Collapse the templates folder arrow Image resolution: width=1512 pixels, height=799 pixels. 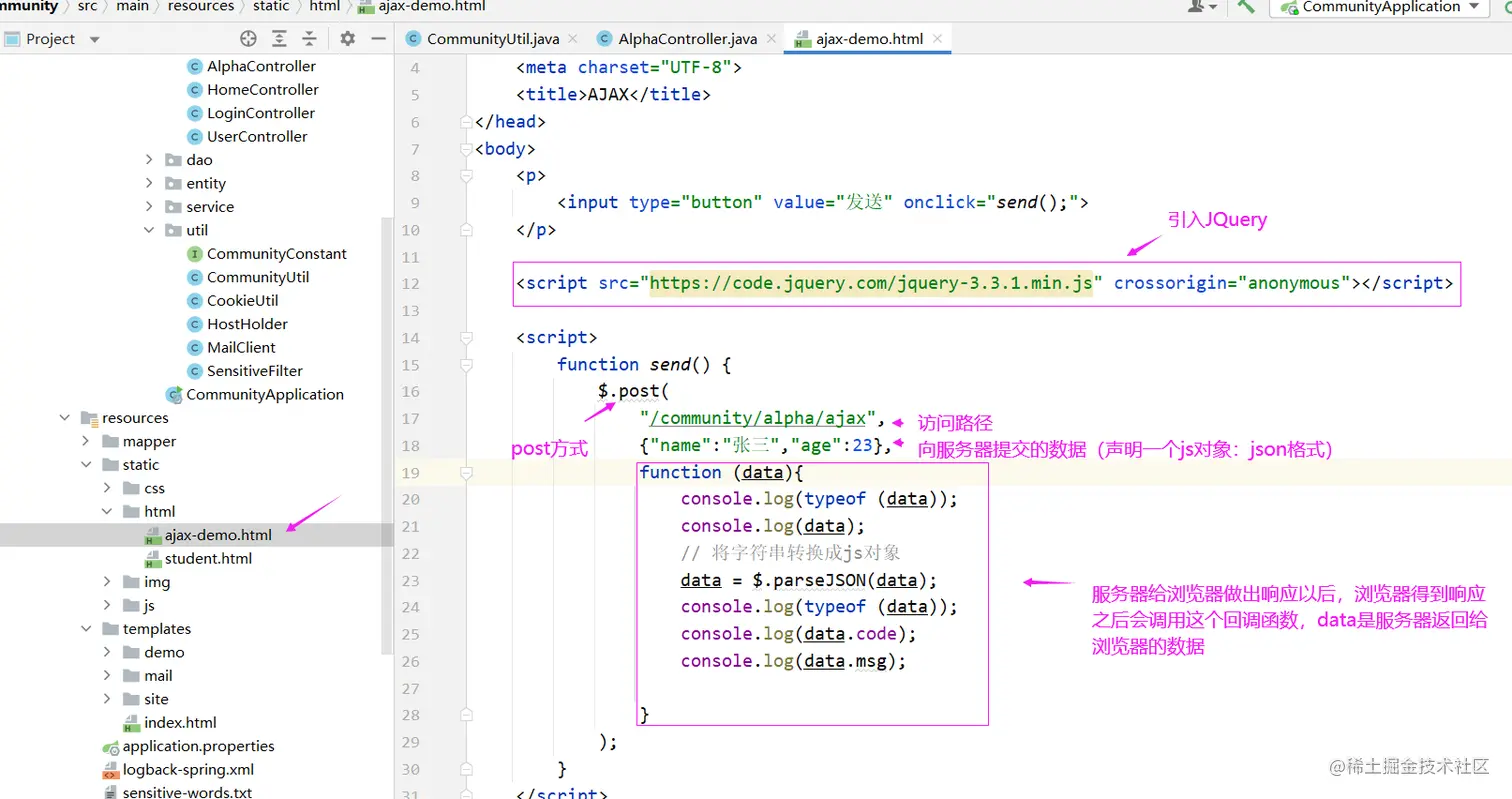coord(86,629)
